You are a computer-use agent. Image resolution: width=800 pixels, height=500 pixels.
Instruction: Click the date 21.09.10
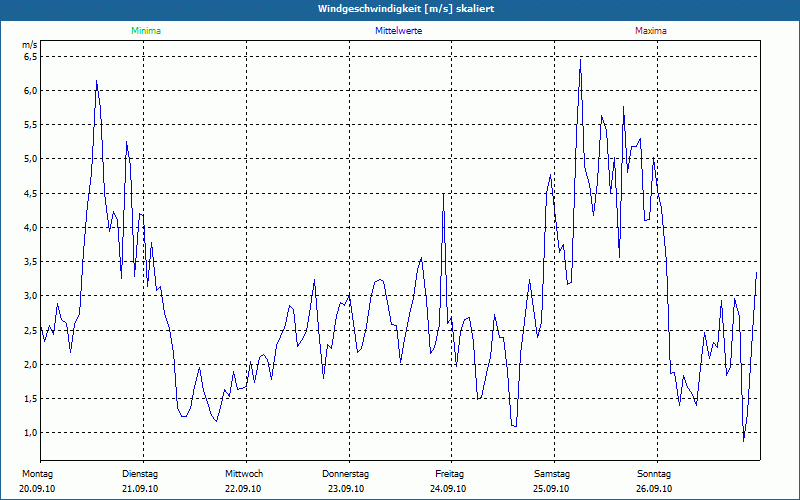[x=140, y=489]
